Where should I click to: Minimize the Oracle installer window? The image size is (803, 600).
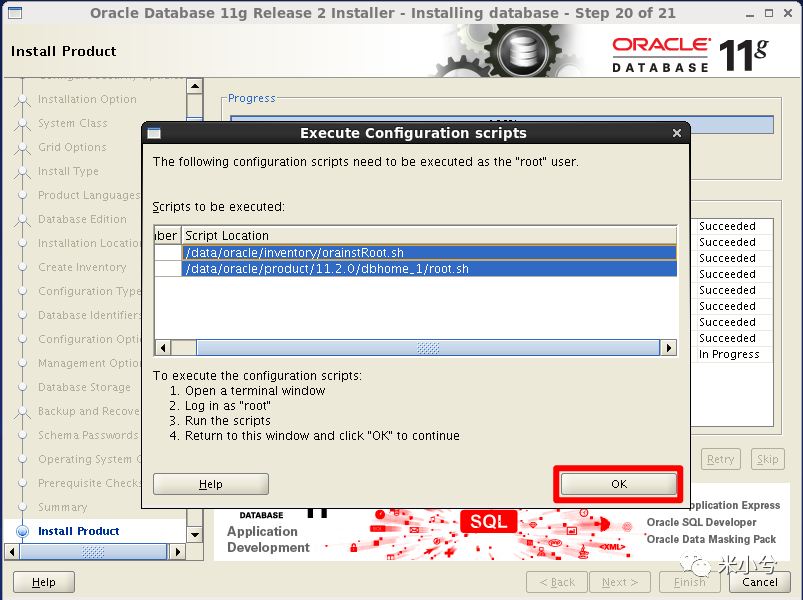750,13
